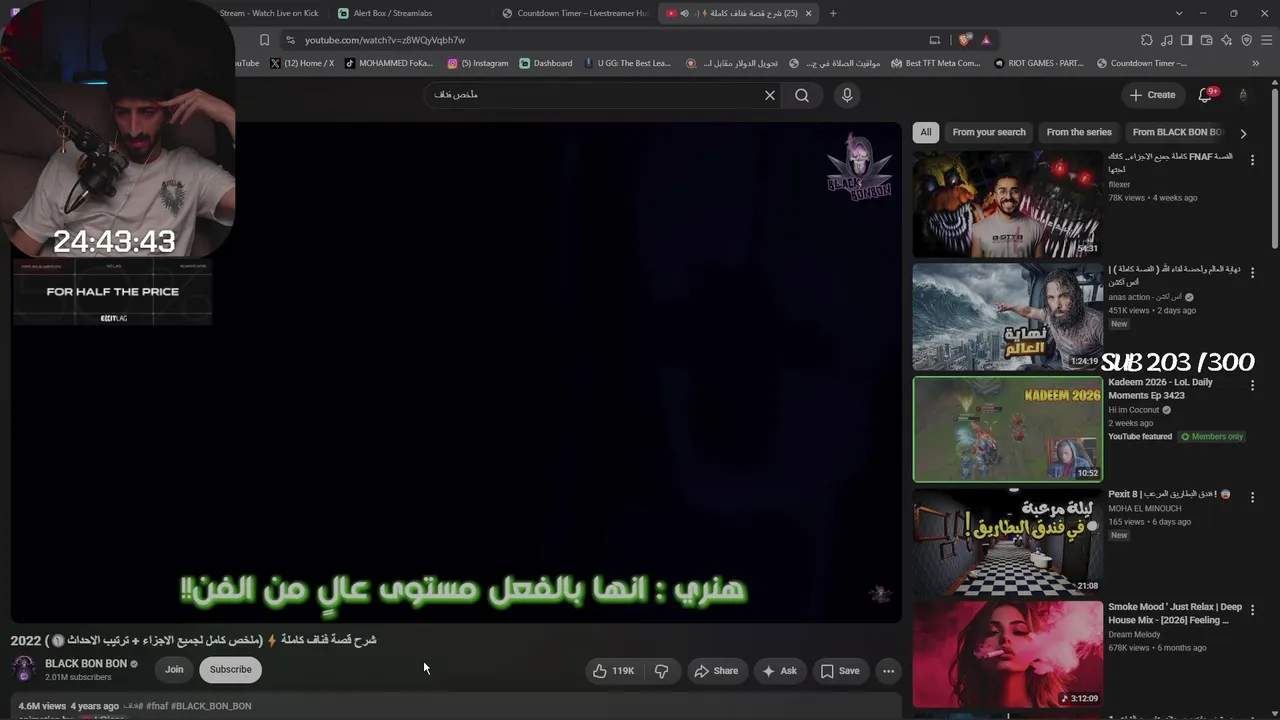Open the Smoke Mood Deep House thumbnail
1280x720 pixels.
[x=1008, y=654]
